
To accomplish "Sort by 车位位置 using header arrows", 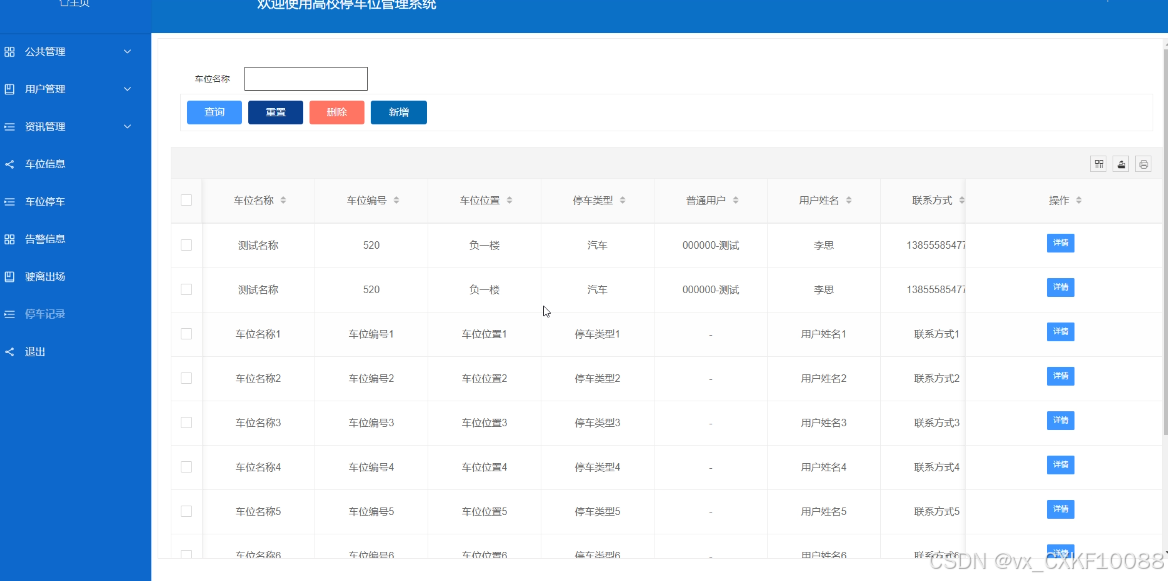I will (510, 200).
